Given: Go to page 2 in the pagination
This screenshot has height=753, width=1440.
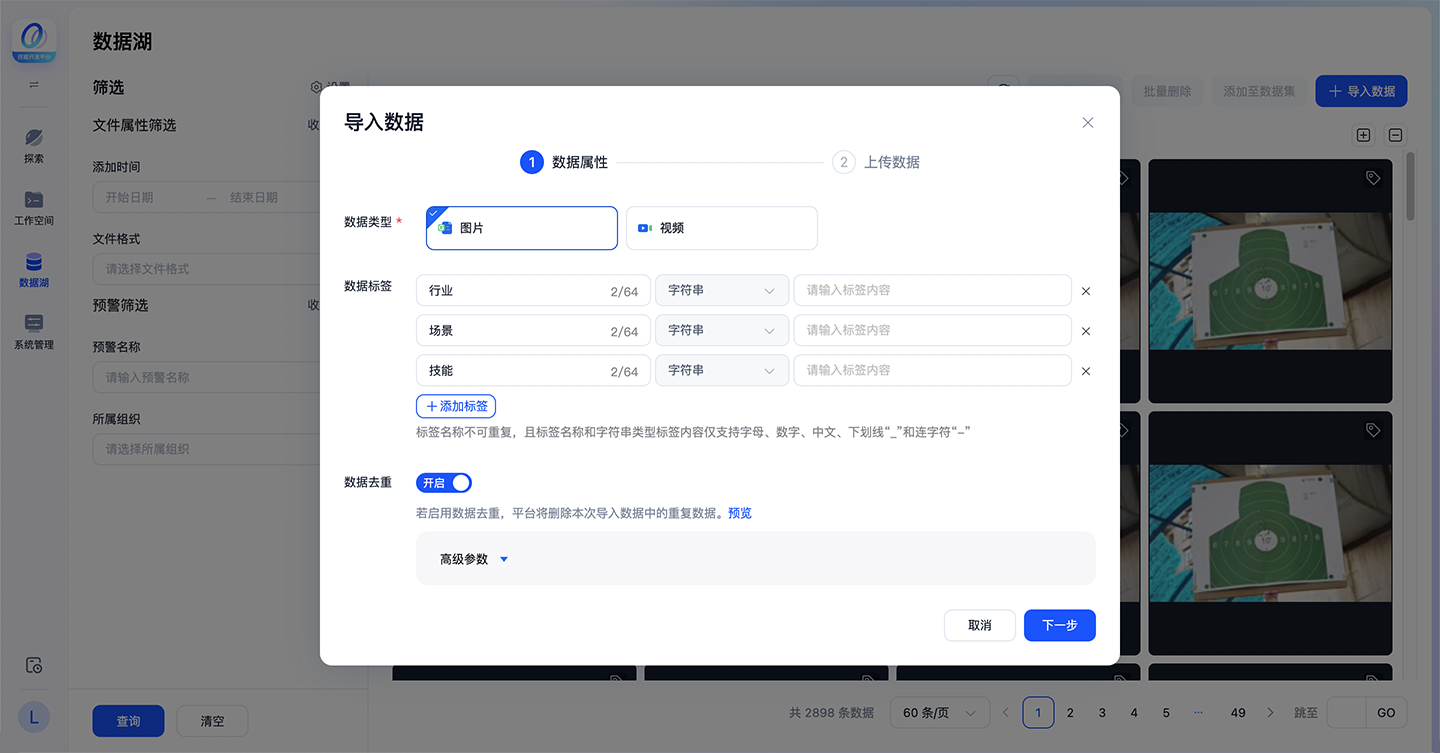Looking at the screenshot, I should 1070,713.
